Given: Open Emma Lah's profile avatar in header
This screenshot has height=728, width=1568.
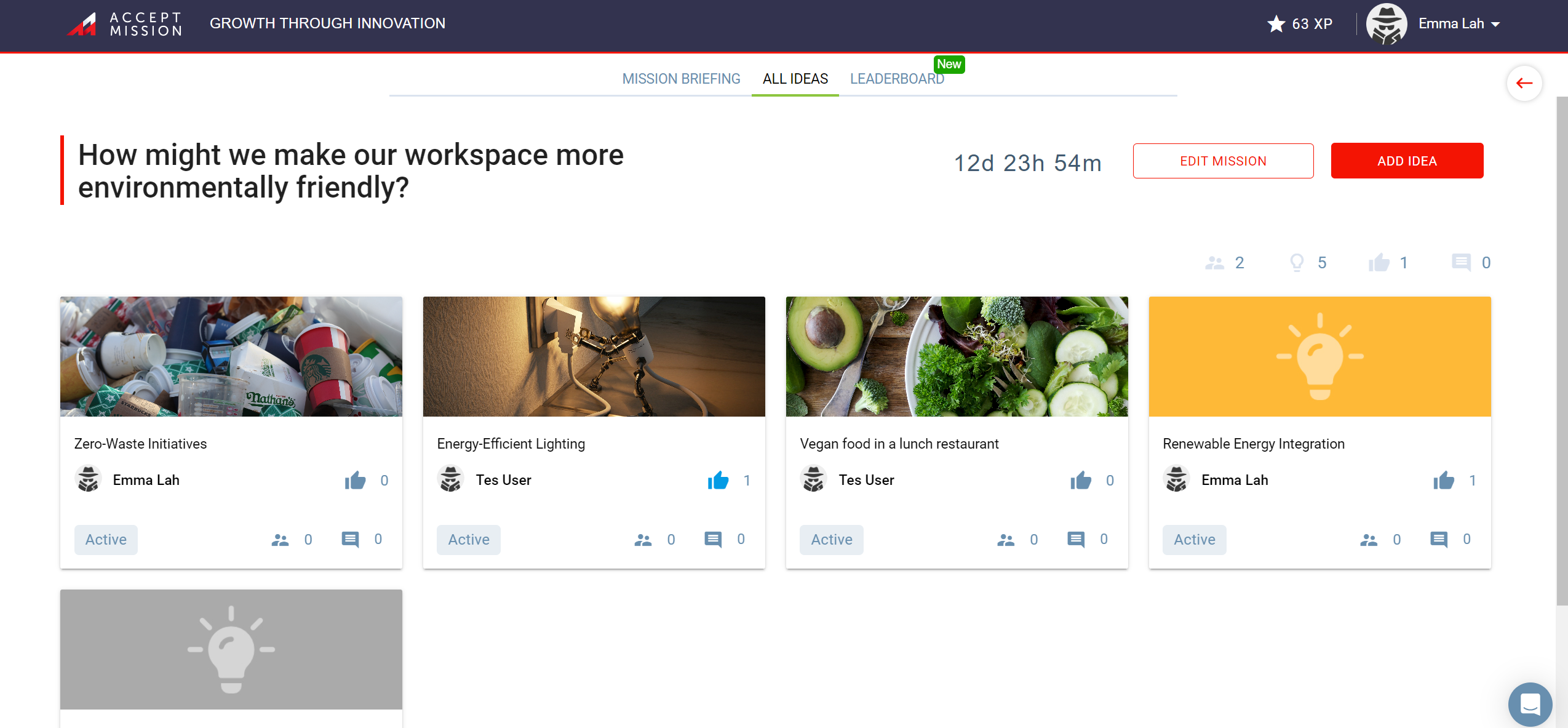Looking at the screenshot, I should [1387, 24].
